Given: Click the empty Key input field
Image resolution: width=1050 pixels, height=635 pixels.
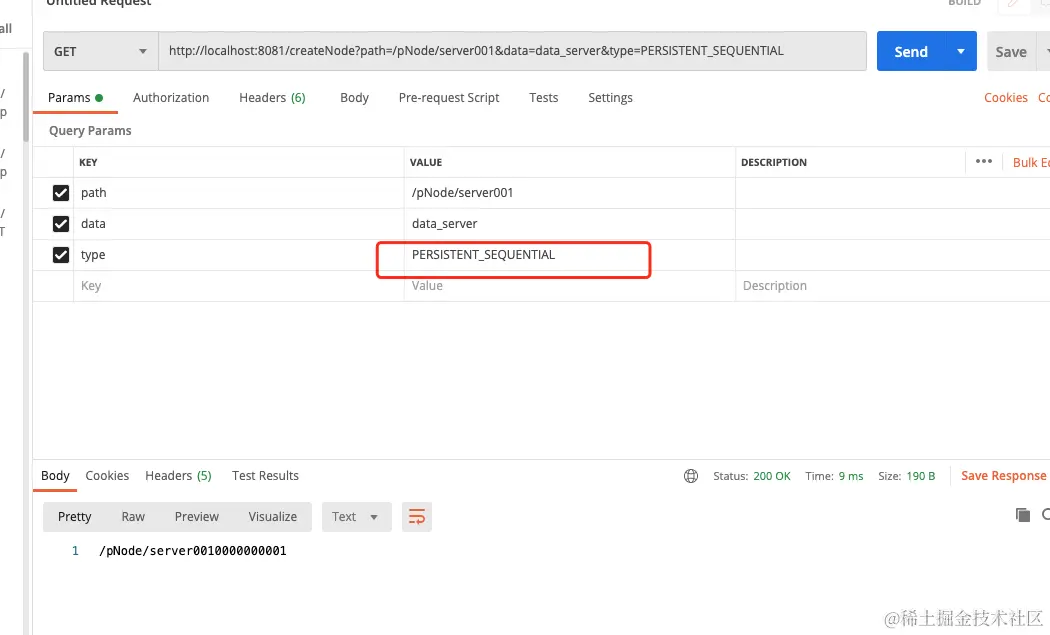Looking at the screenshot, I should [238, 286].
